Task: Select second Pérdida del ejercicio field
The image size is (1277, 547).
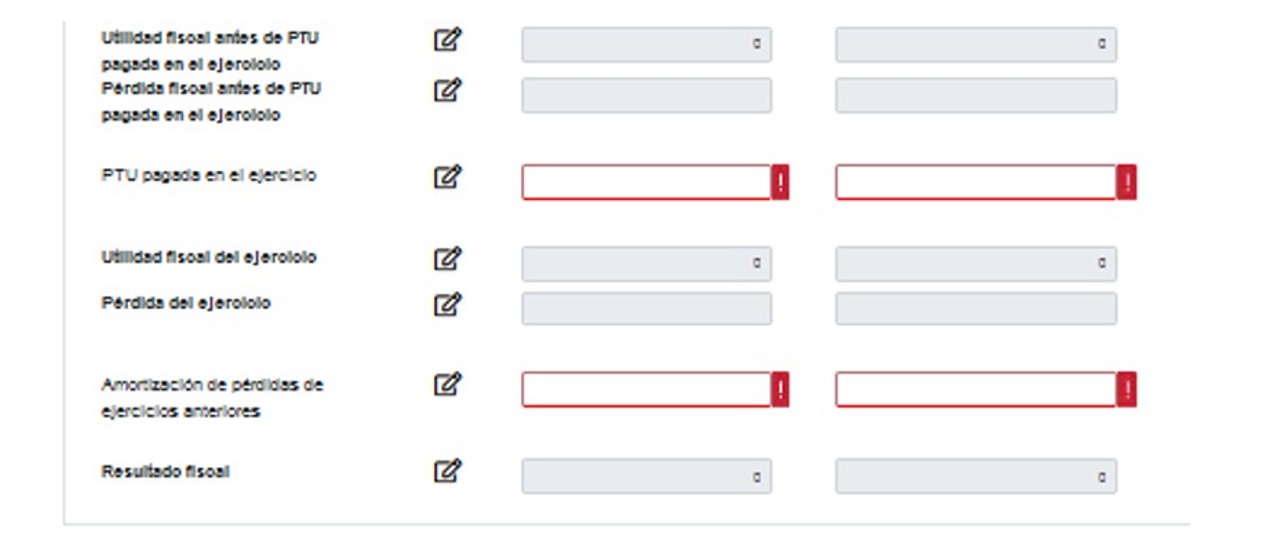Action: [x=975, y=309]
